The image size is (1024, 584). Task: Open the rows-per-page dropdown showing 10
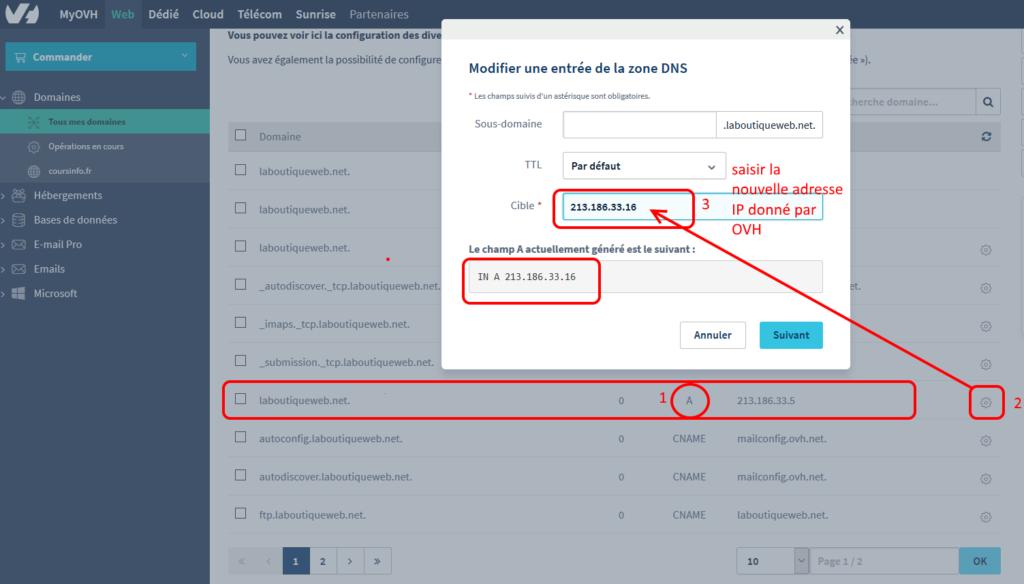773,561
